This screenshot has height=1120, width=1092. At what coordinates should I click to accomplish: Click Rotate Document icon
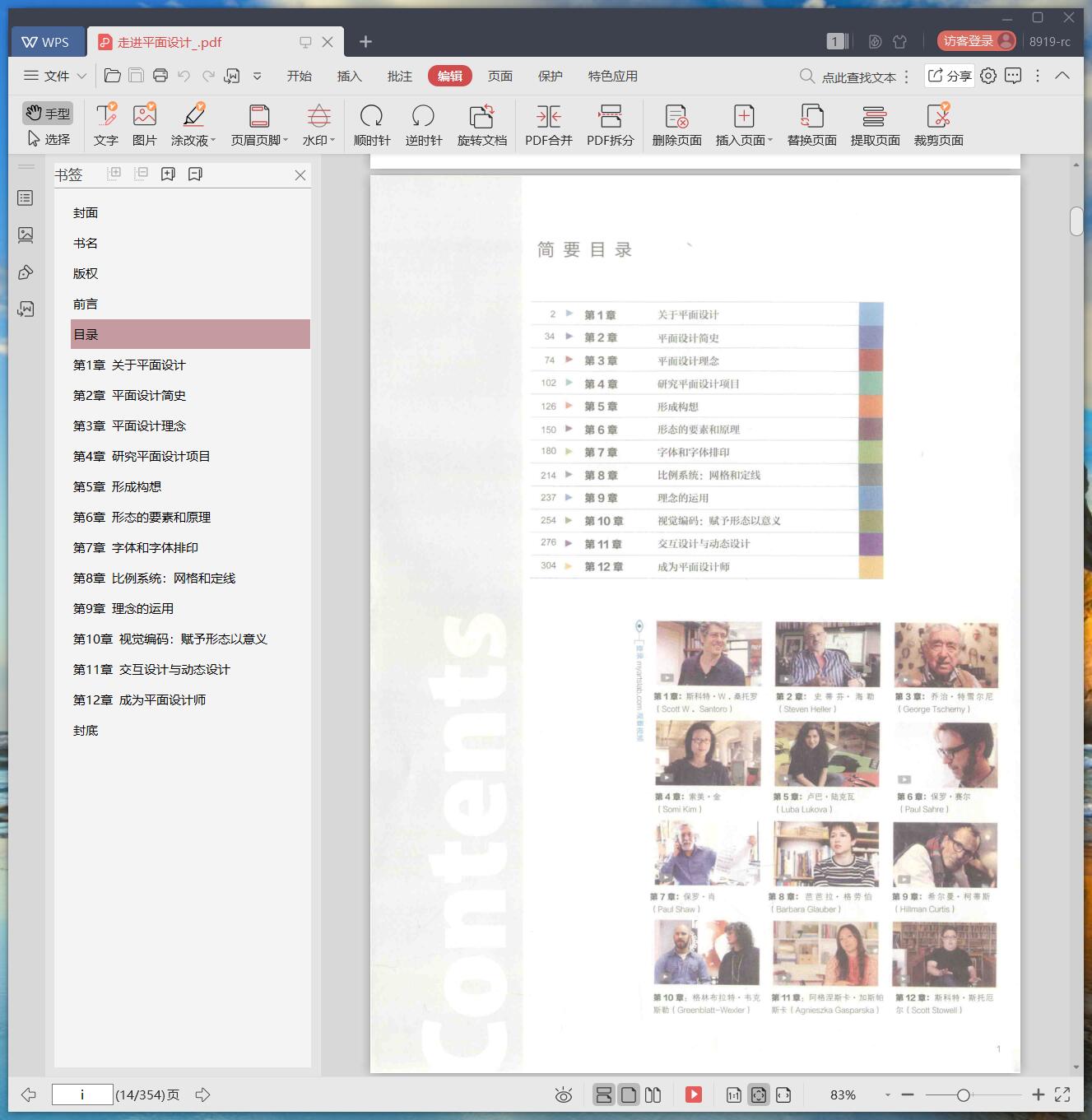point(482,116)
